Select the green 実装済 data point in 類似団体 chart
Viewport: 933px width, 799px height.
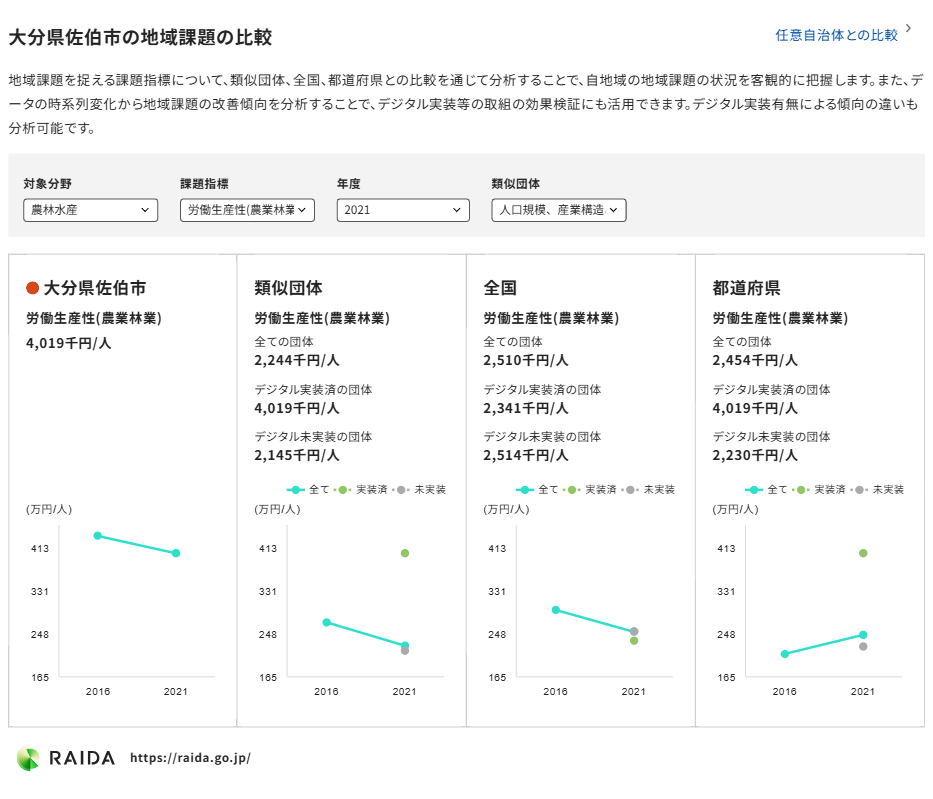point(404,551)
